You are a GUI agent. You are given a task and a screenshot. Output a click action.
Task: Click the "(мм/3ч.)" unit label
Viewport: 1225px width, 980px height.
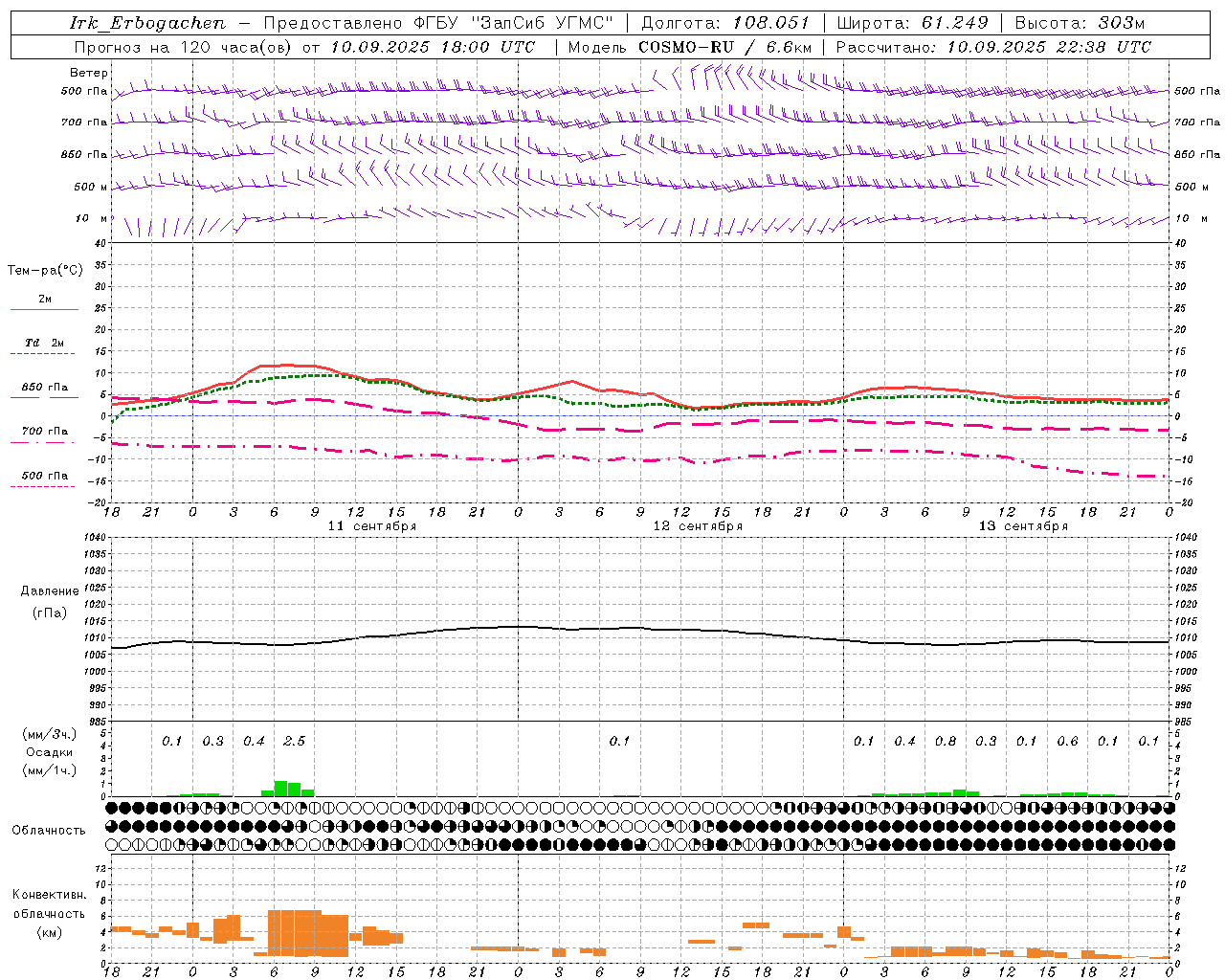(49, 734)
